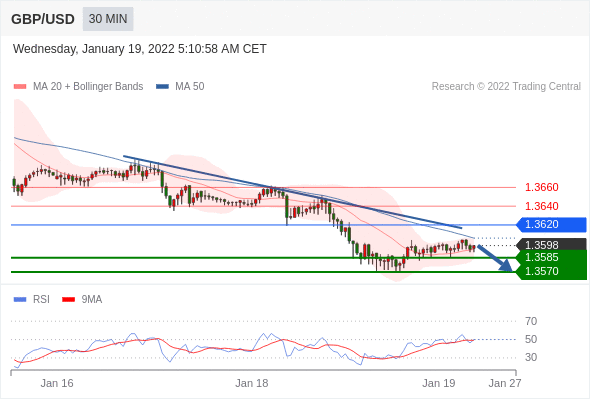Click the 30 MIN timeframe button
The height and width of the screenshot is (400, 590).
(108, 19)
